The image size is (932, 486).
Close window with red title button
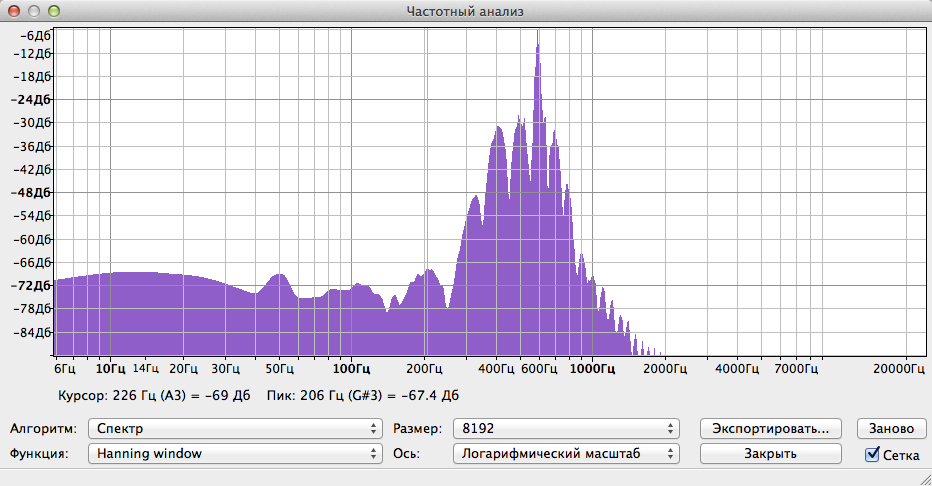point(13,11)
